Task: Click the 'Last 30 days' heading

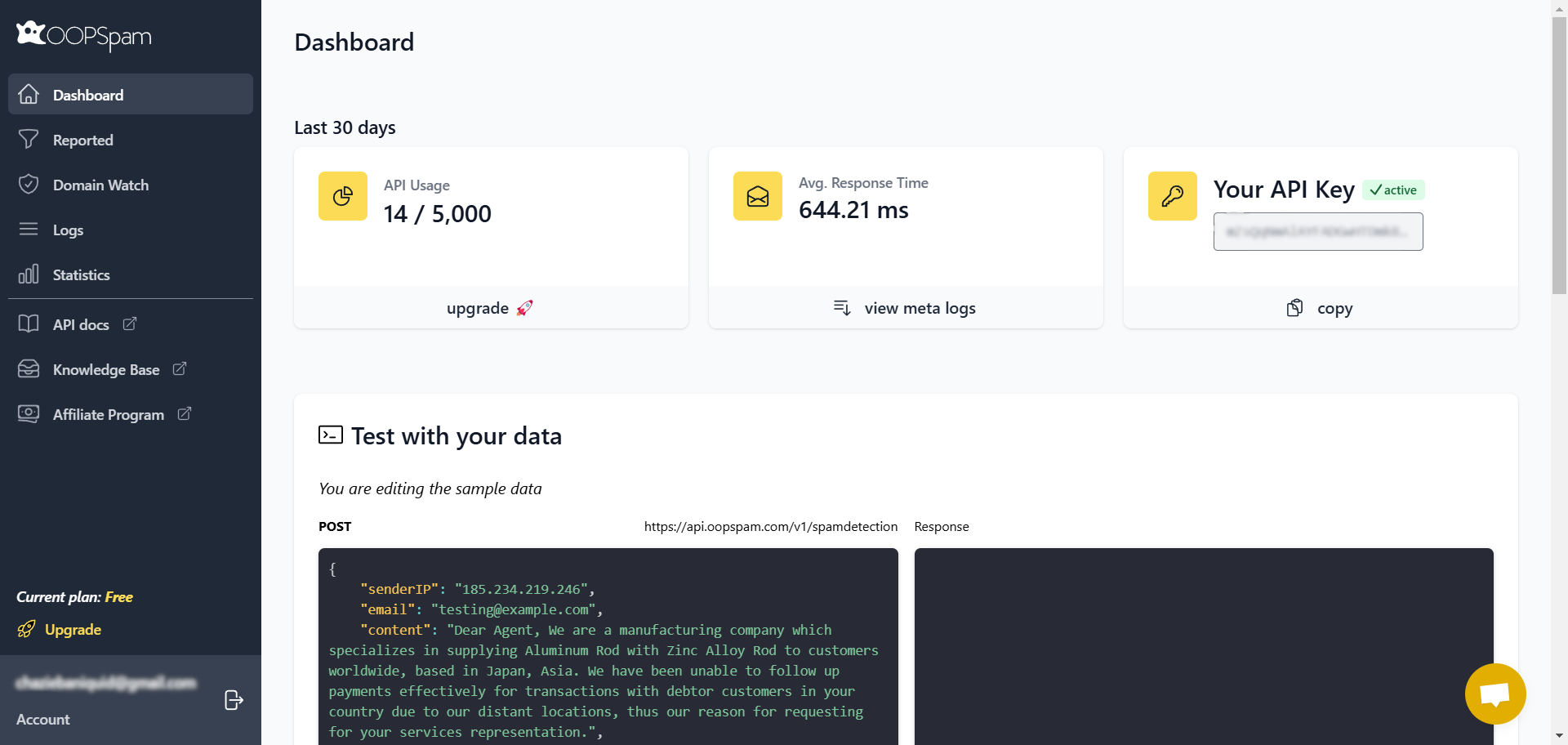Action: point(345,127)
